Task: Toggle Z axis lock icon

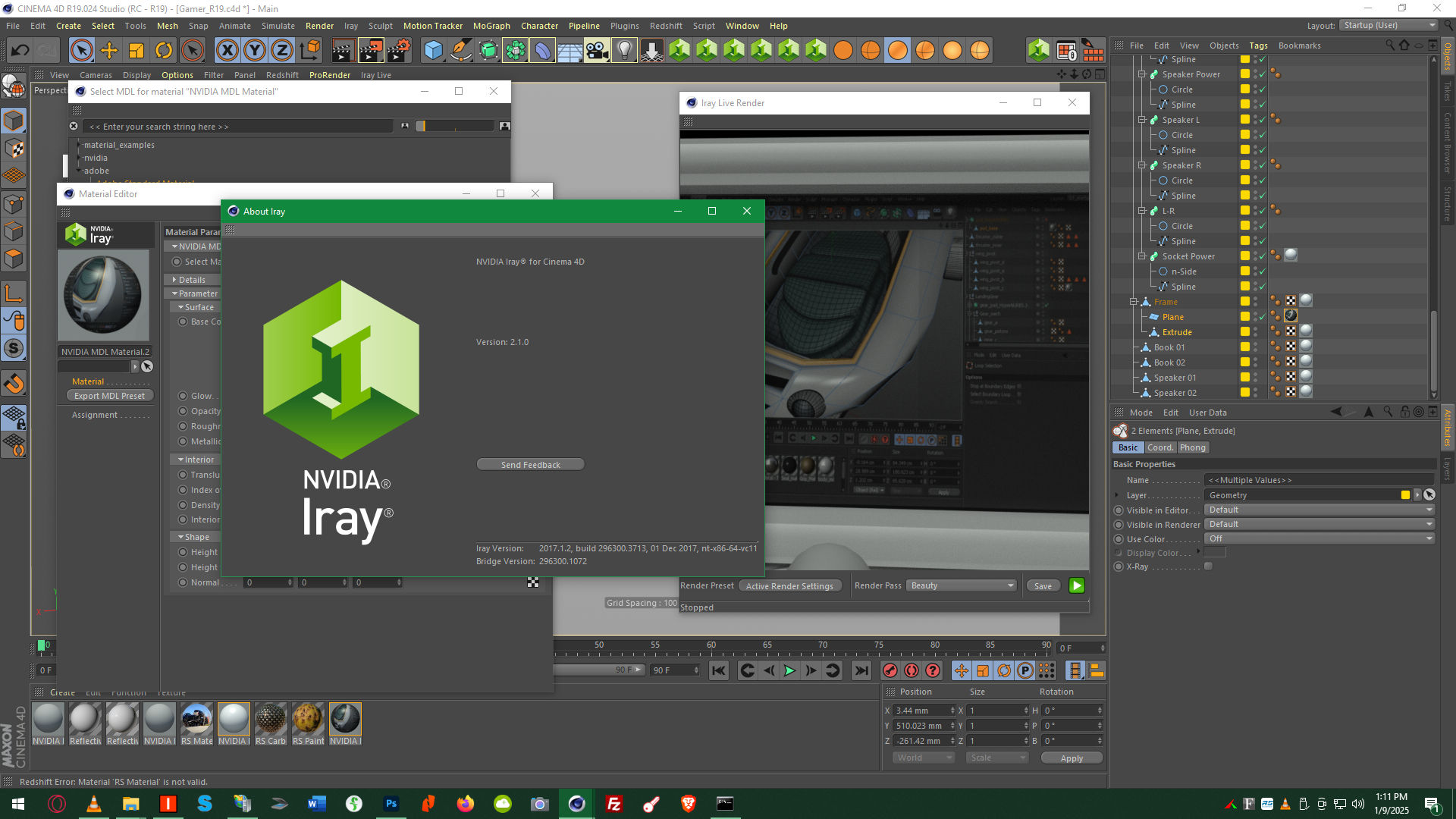Action: click(281, 51)
